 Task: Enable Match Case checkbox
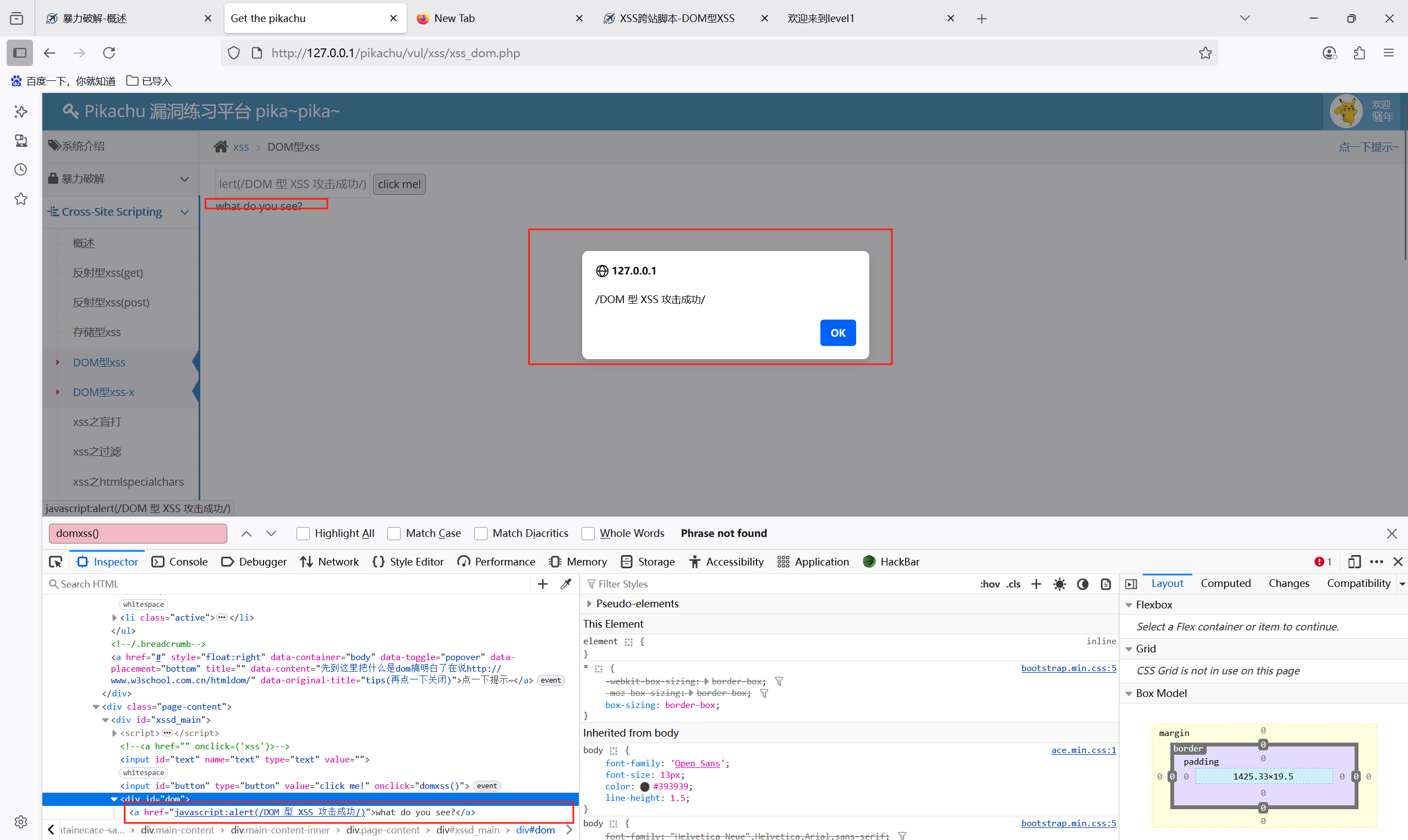(x=394, y=533)
